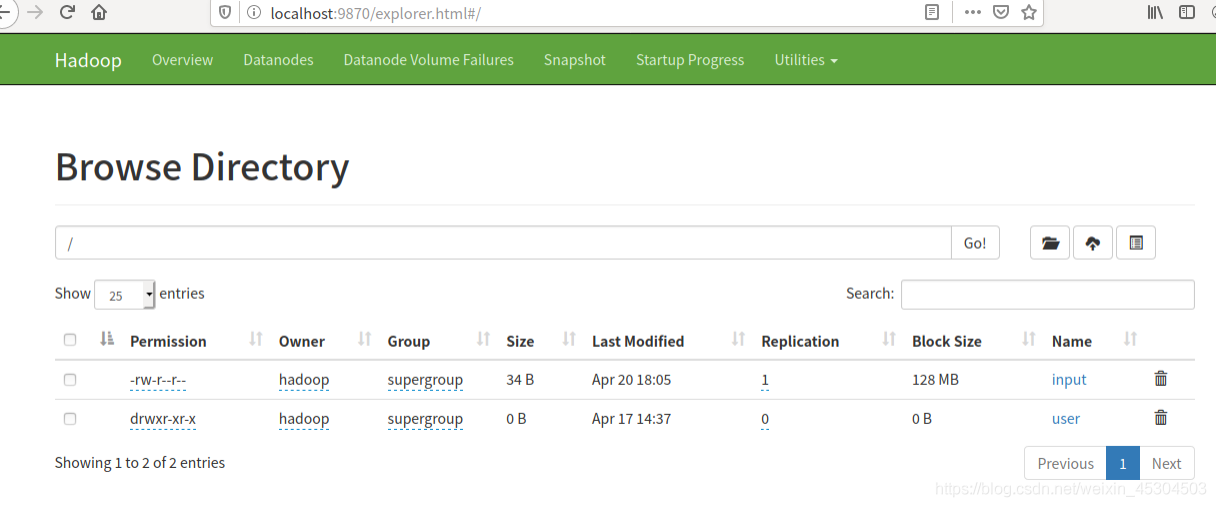The height and width of the screenshot is (507, 1216).
Task: Sort by Size column arrows
Action: (569, 340)
